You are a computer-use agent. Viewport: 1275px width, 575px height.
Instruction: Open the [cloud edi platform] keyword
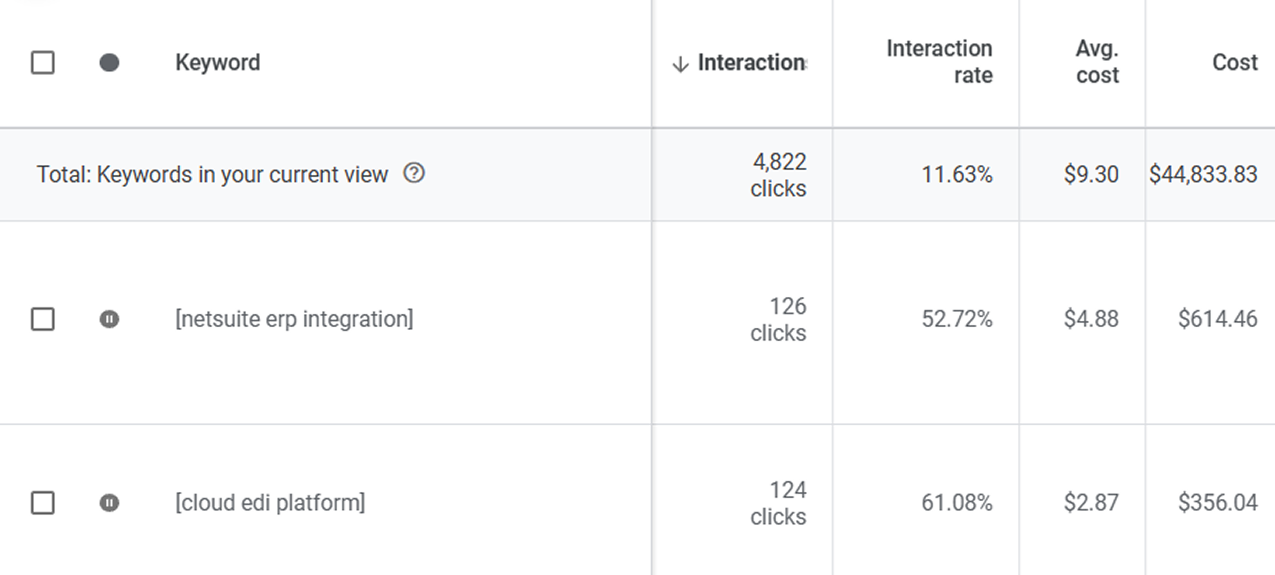pos(270,502)
